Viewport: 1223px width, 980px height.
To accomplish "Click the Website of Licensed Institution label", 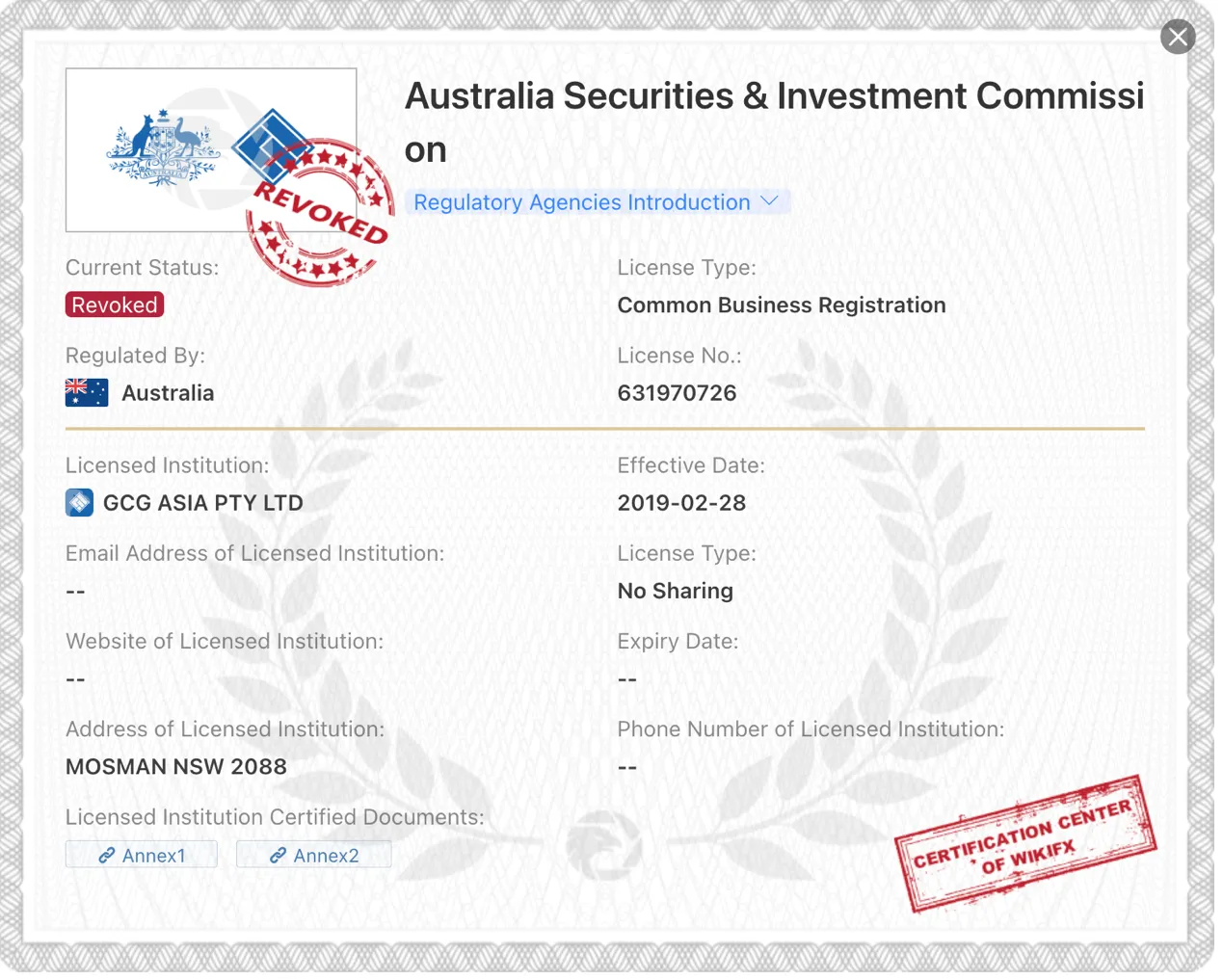I will coord(225,642).
